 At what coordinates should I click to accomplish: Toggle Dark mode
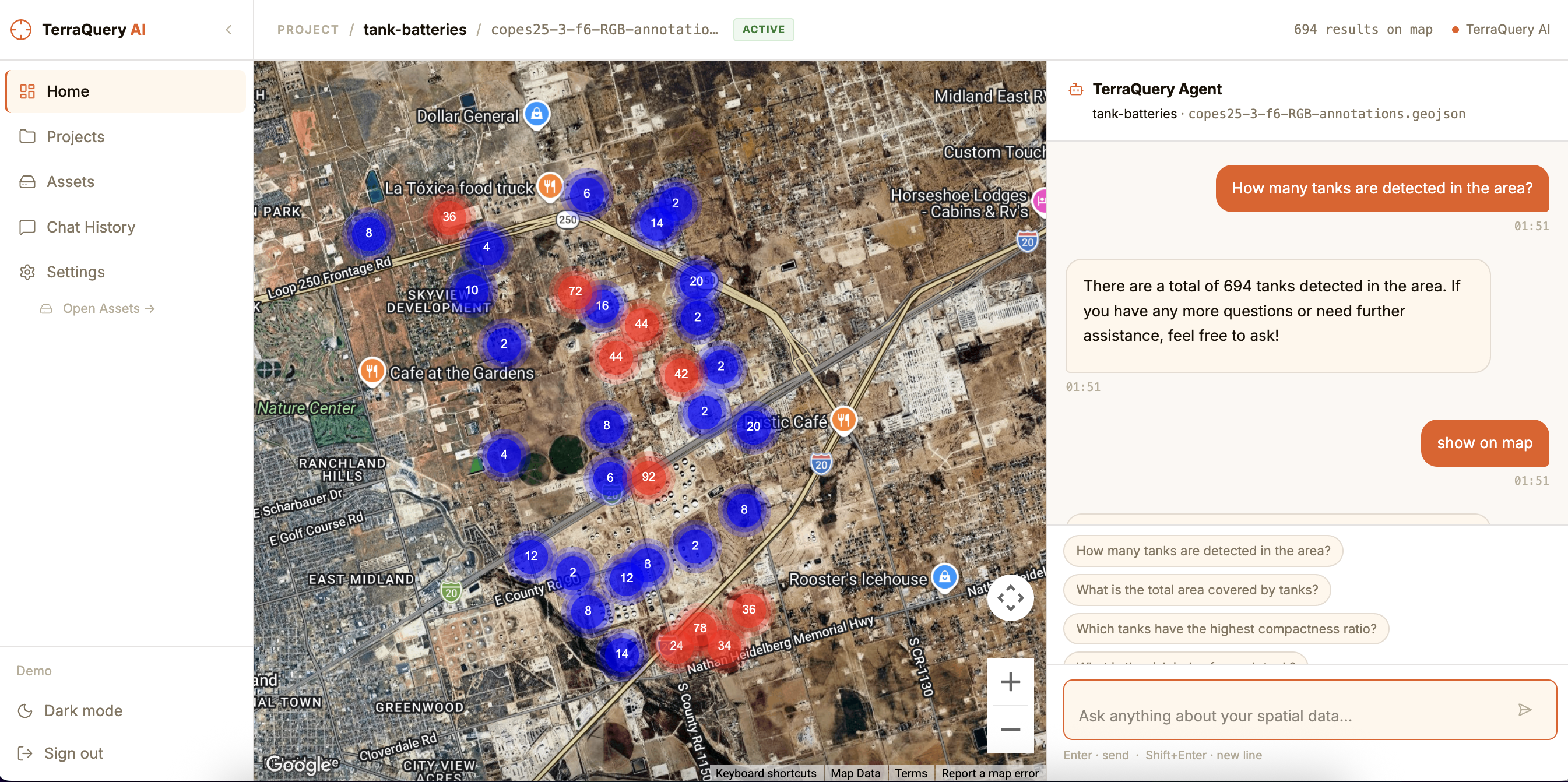(71, 710)
